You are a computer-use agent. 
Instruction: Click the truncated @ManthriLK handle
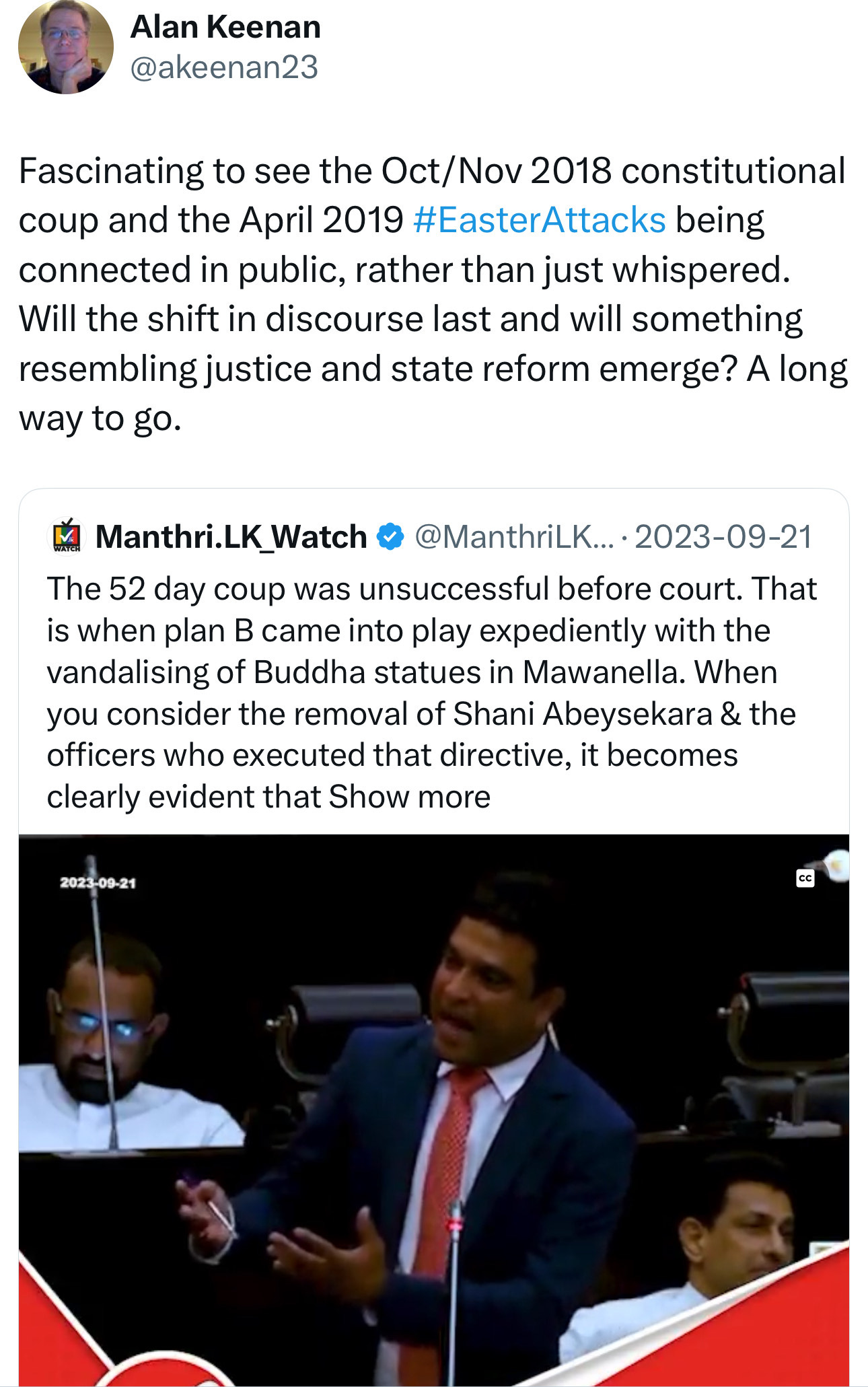tap(514, 537)
